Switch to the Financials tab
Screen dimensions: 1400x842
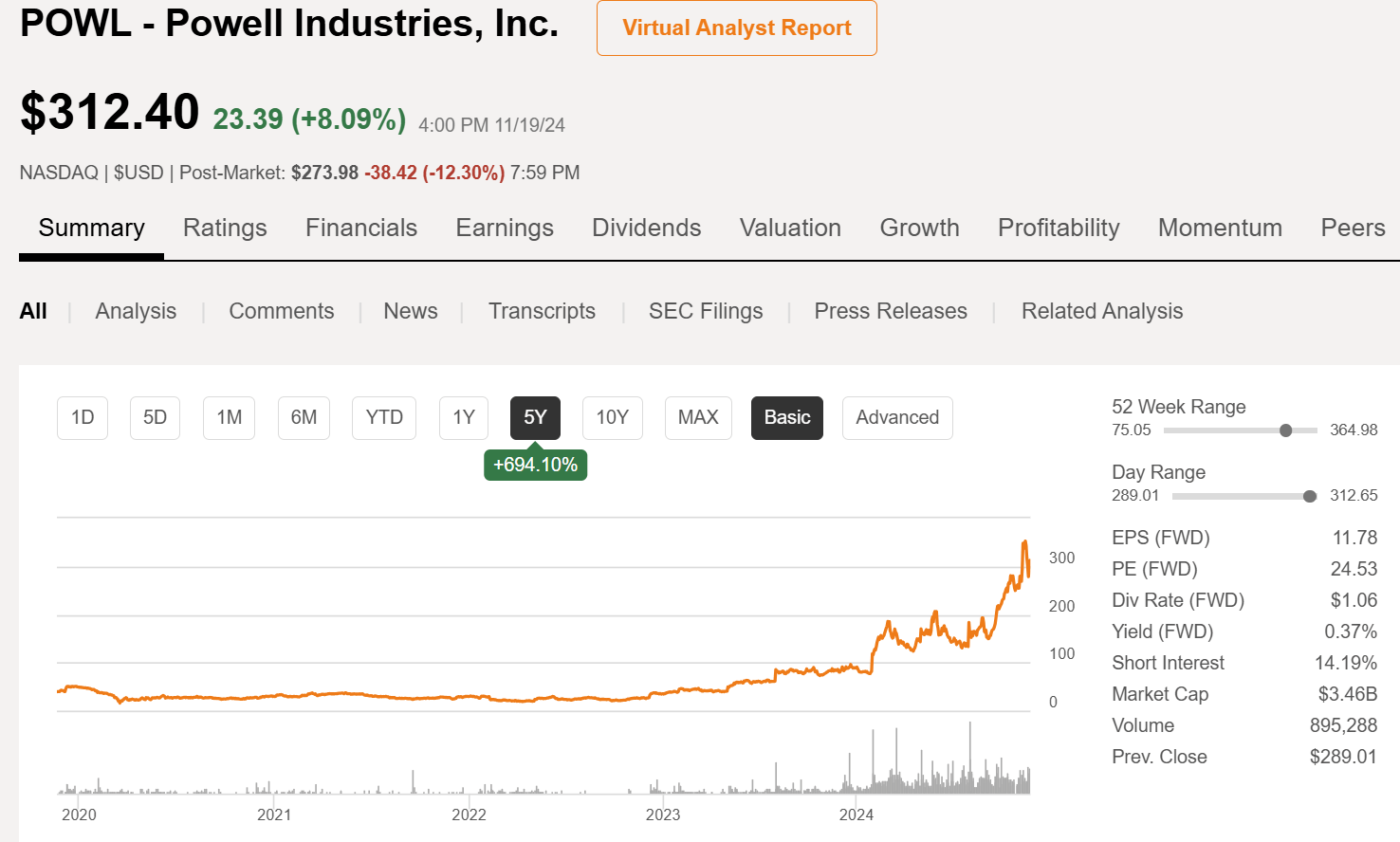pos(360,228)
